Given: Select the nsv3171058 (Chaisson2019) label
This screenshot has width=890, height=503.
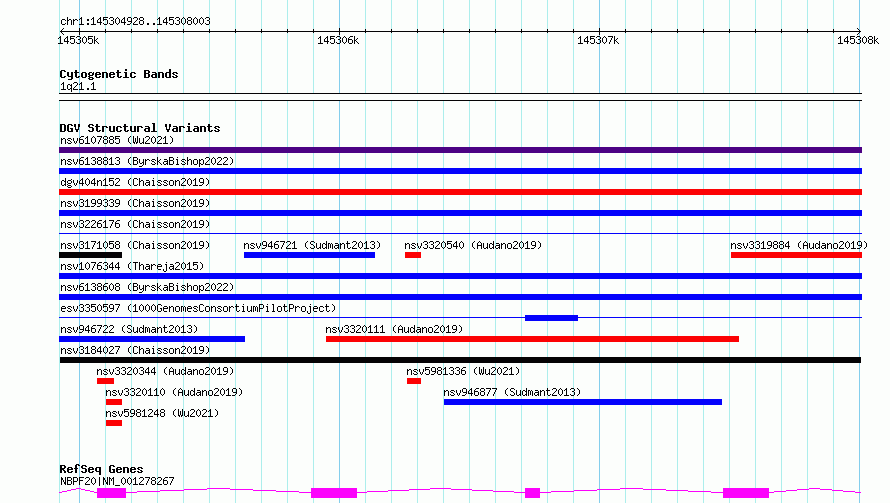Looking at the screenshot, I should click(x=135, y=245).
